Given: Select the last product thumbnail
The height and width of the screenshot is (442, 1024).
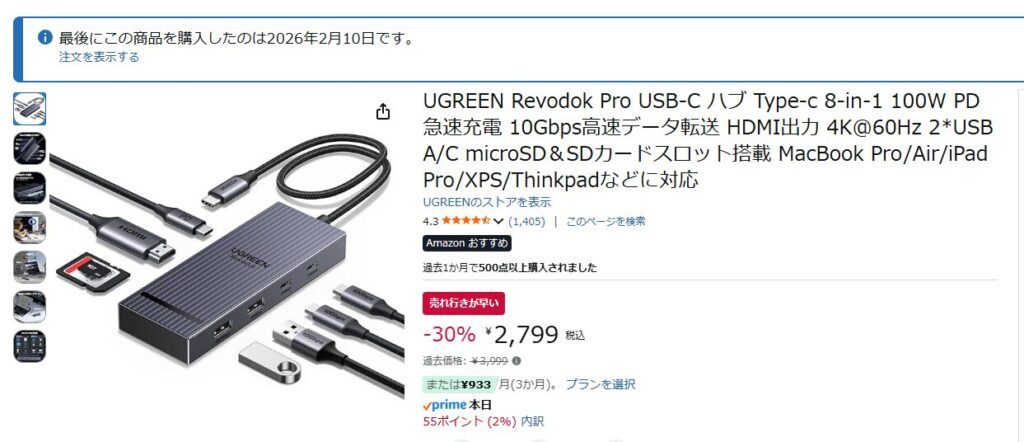Looking at the screenshot, I should pyautogui.click(x=29, y=346).
